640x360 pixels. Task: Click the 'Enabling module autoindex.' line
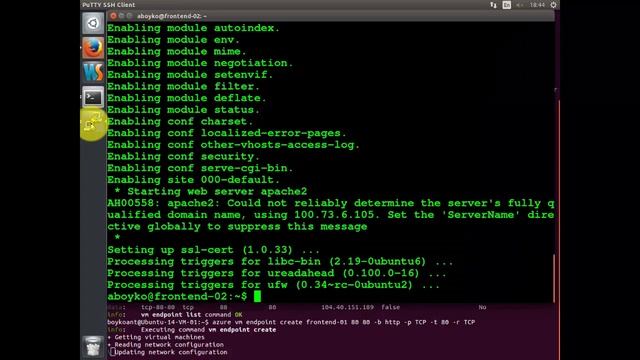[x=193, y=28]
